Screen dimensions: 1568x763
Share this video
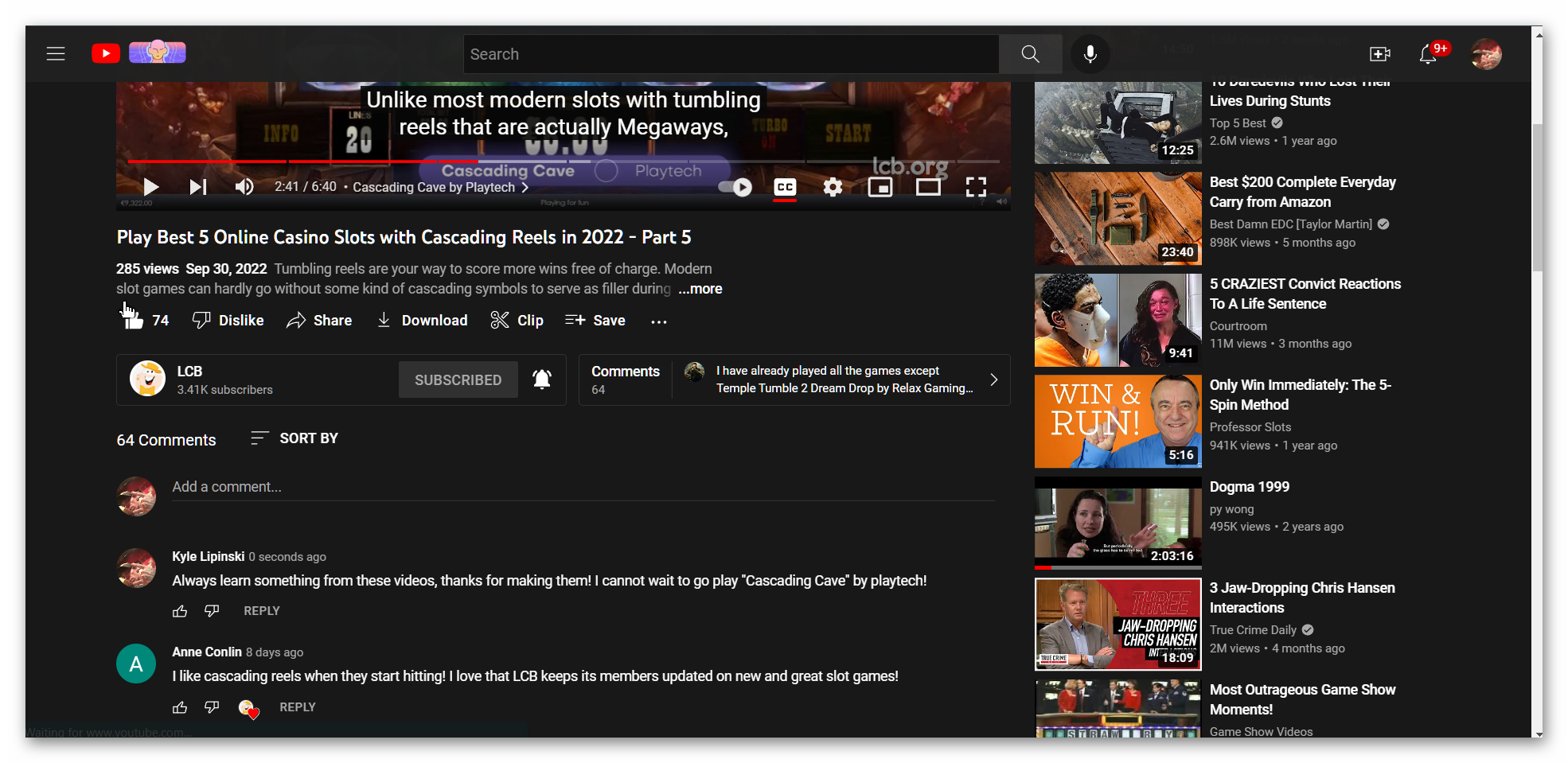(x=319, y=320)
